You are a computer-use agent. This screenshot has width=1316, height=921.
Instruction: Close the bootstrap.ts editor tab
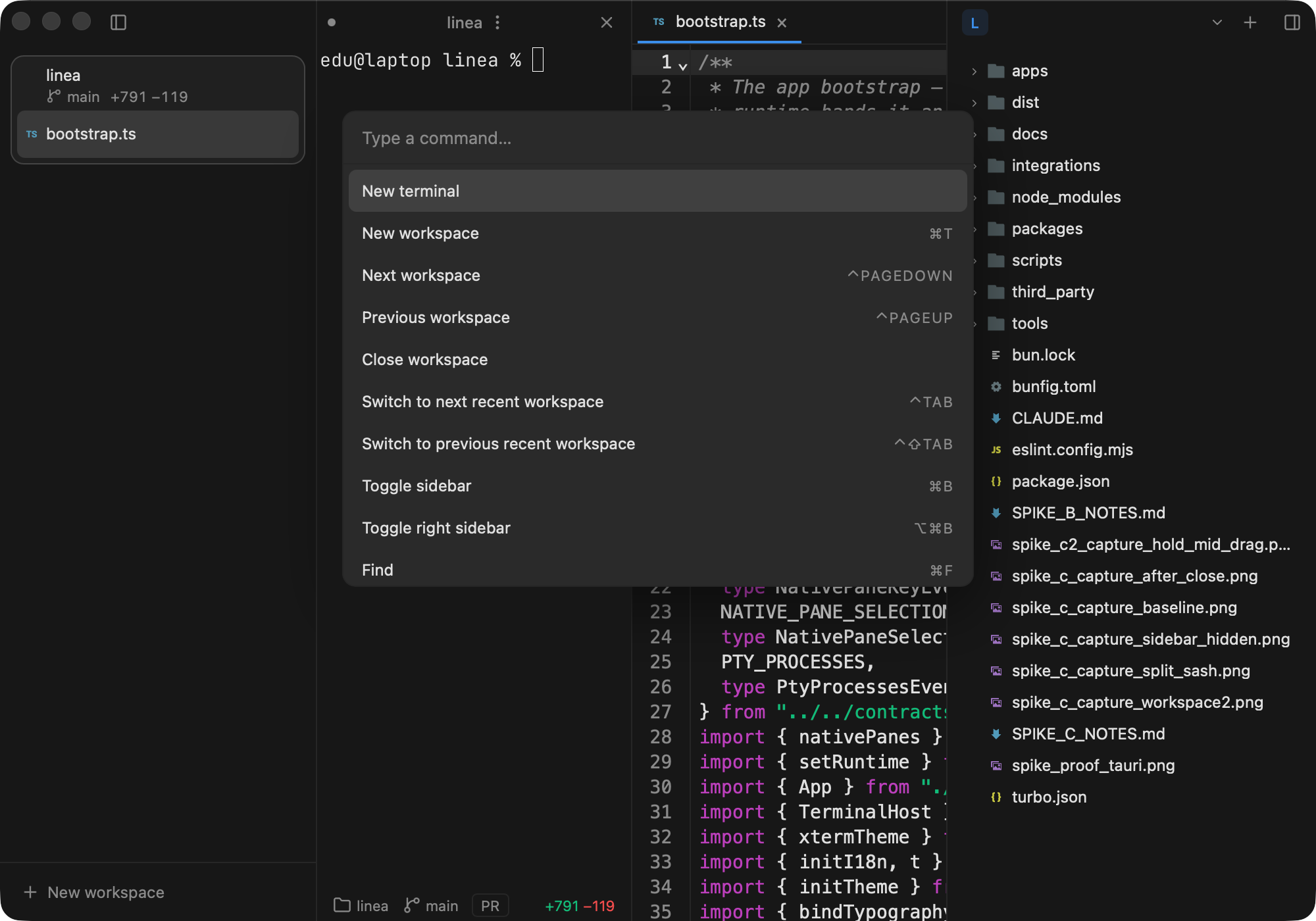782,22
